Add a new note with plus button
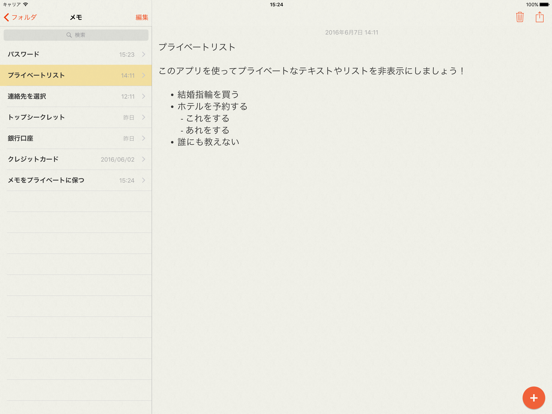552x414 pixels. 534,398
